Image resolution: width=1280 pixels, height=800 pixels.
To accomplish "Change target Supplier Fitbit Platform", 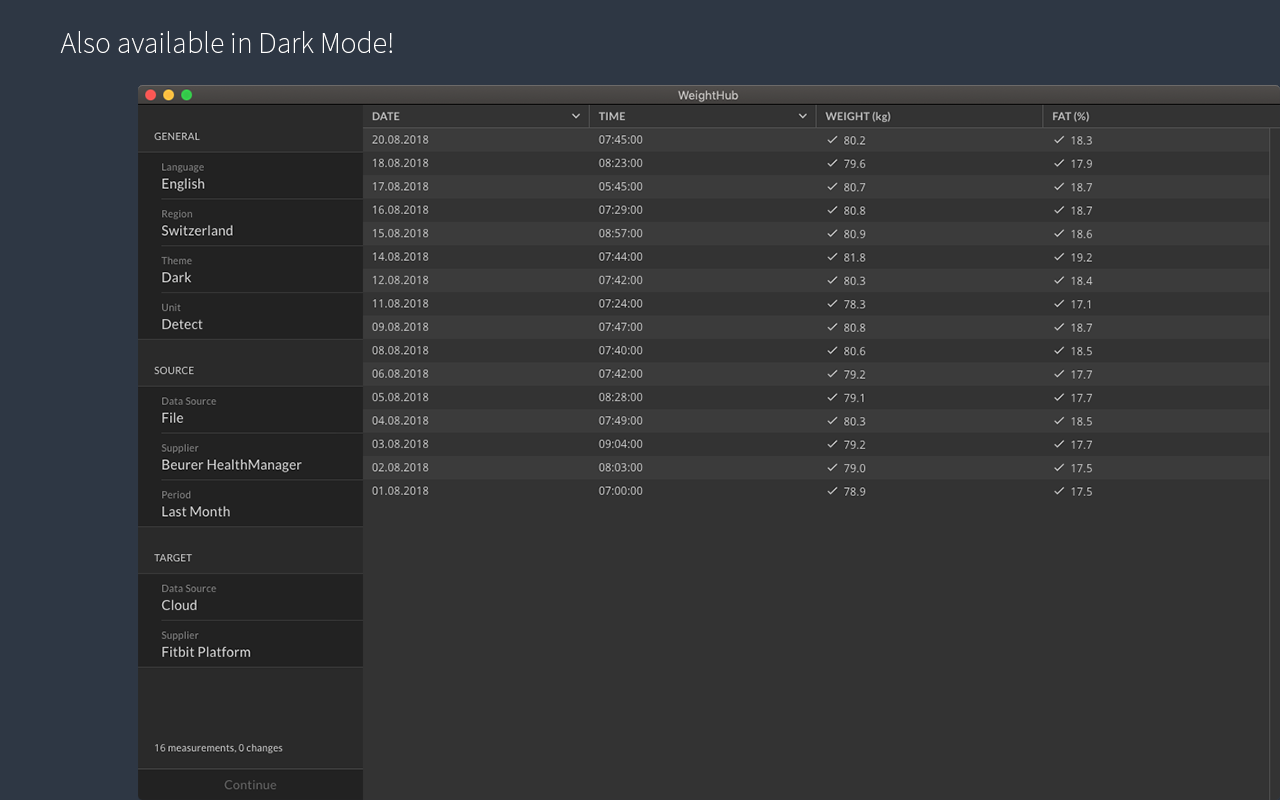I will (x=250, y=644).
